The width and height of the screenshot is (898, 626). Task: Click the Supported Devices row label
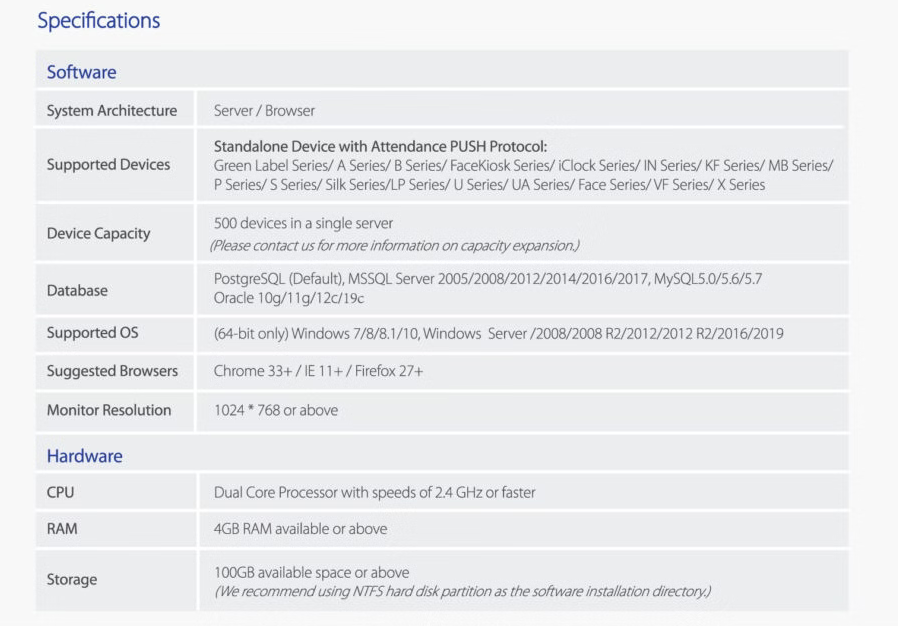(108, 165)
